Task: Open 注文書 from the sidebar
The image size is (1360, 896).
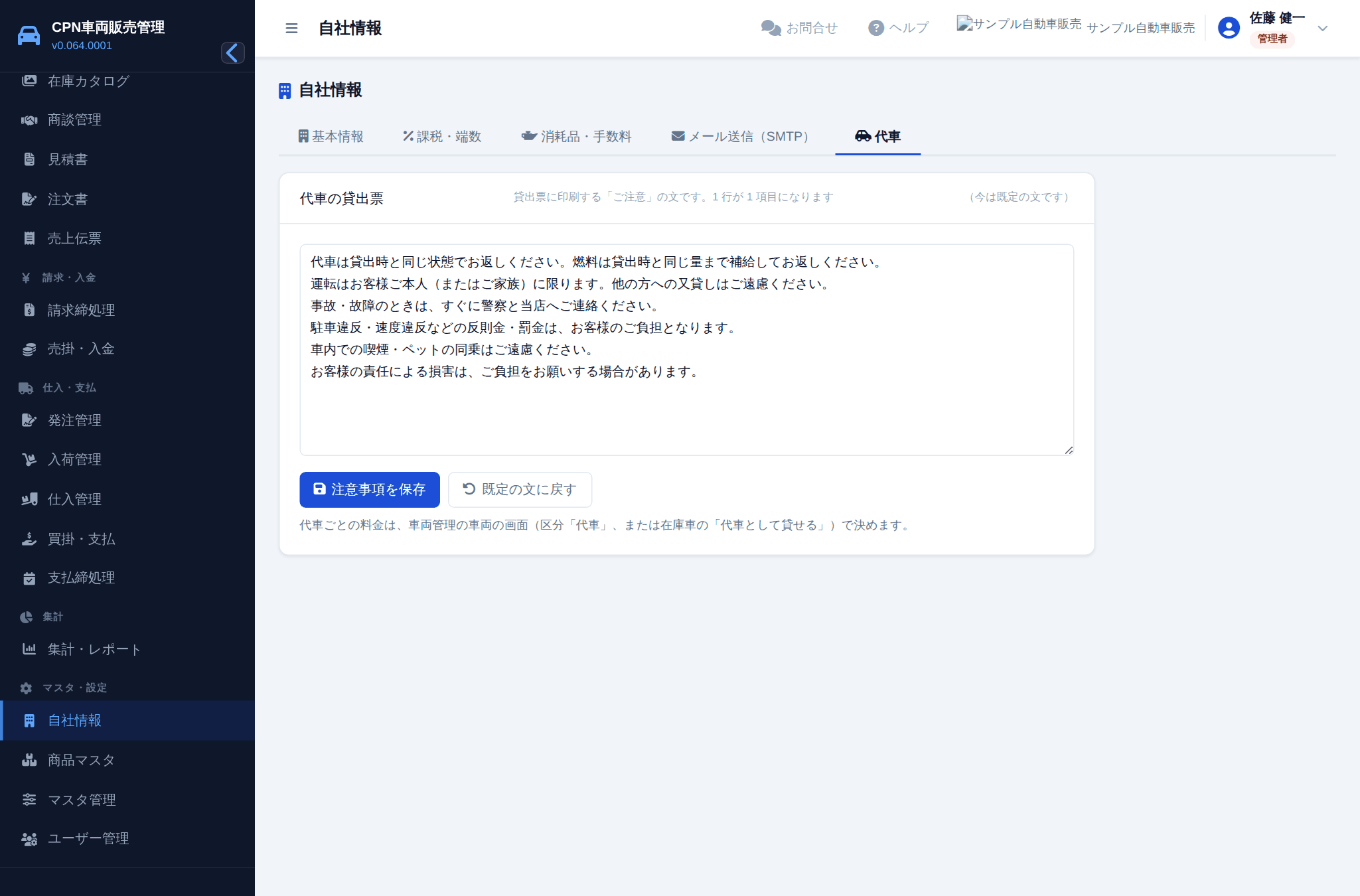Action: pyautogui.click(x=127, y=199)
